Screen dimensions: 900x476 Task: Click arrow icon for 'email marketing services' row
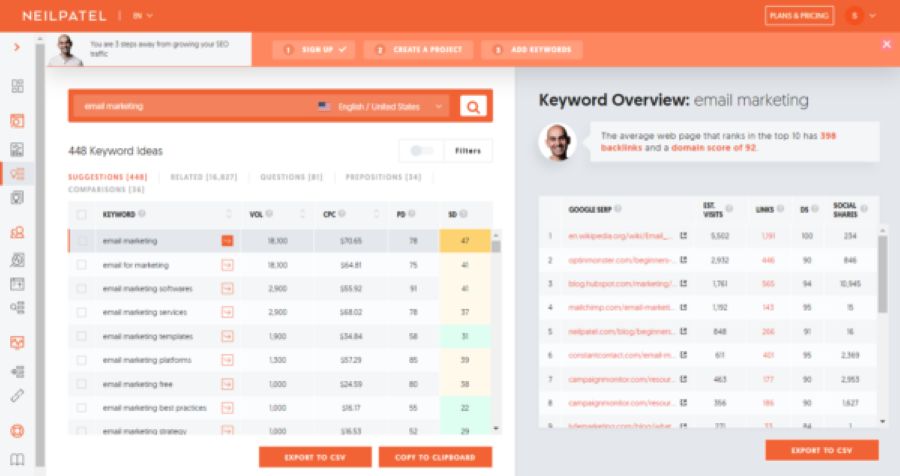click(227, 312)
